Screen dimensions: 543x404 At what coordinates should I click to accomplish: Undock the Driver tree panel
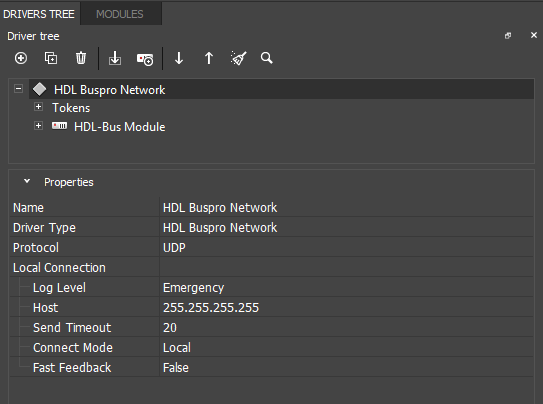[x=508, y=36]
